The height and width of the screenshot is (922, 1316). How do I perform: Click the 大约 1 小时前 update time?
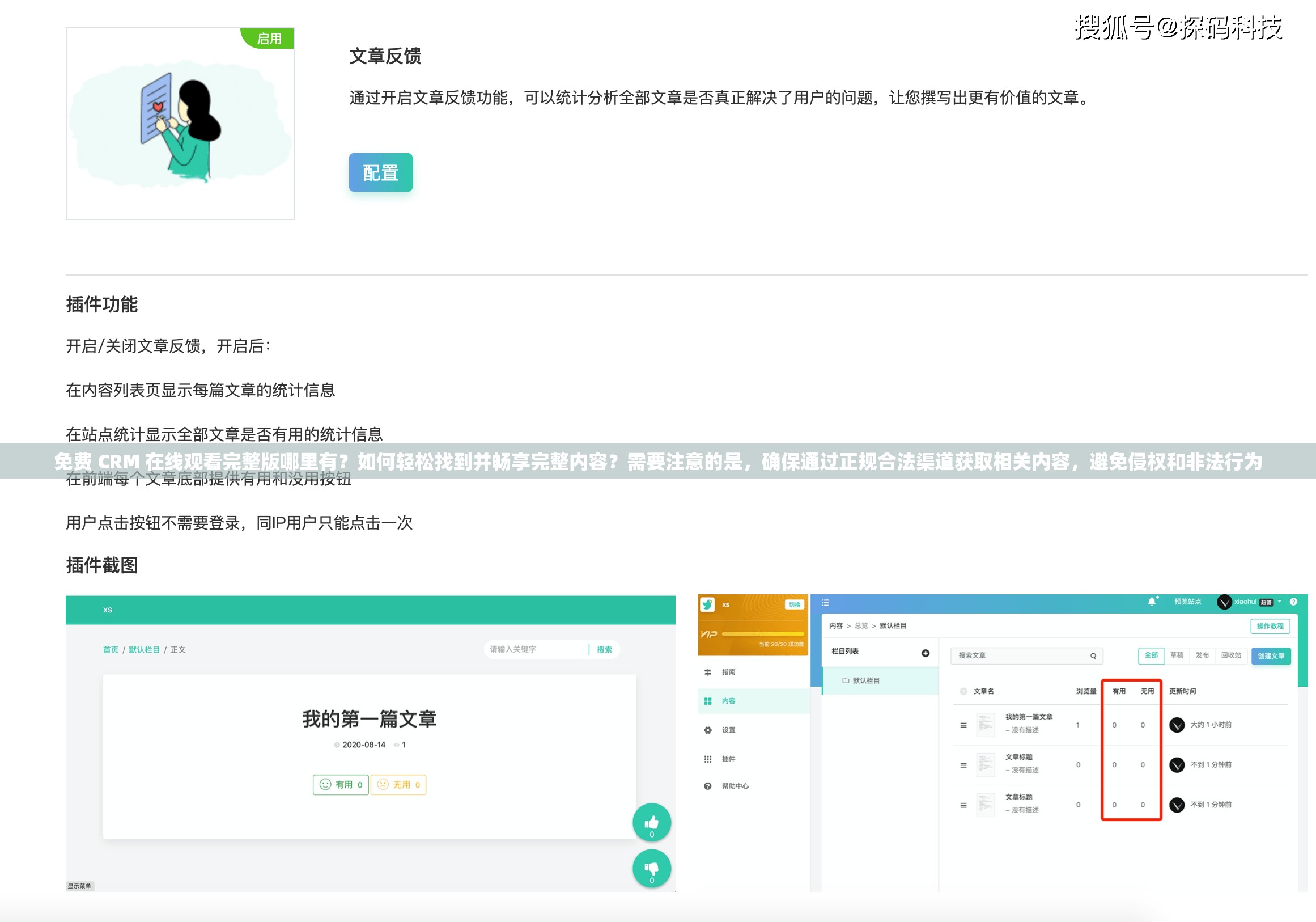[x=1211, y=725]
